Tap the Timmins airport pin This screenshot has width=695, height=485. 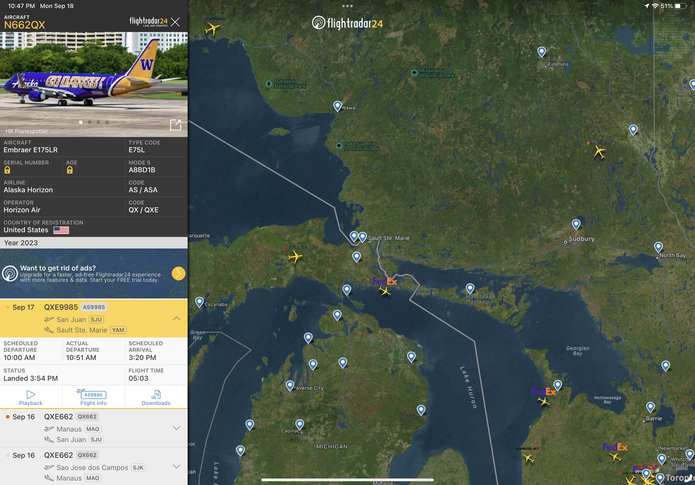(x=541, y=52)
